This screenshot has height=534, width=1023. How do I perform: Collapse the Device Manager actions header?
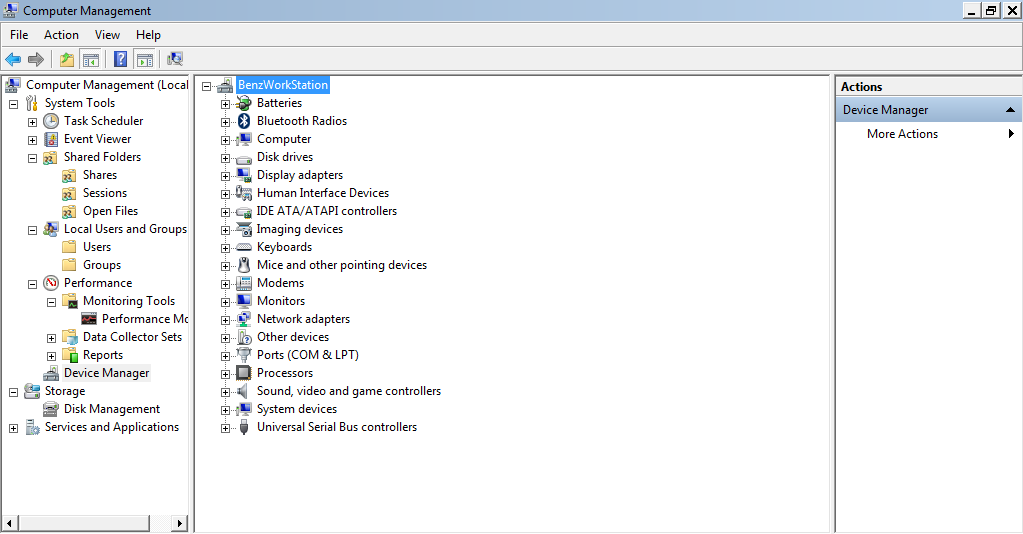[1010, 110]
